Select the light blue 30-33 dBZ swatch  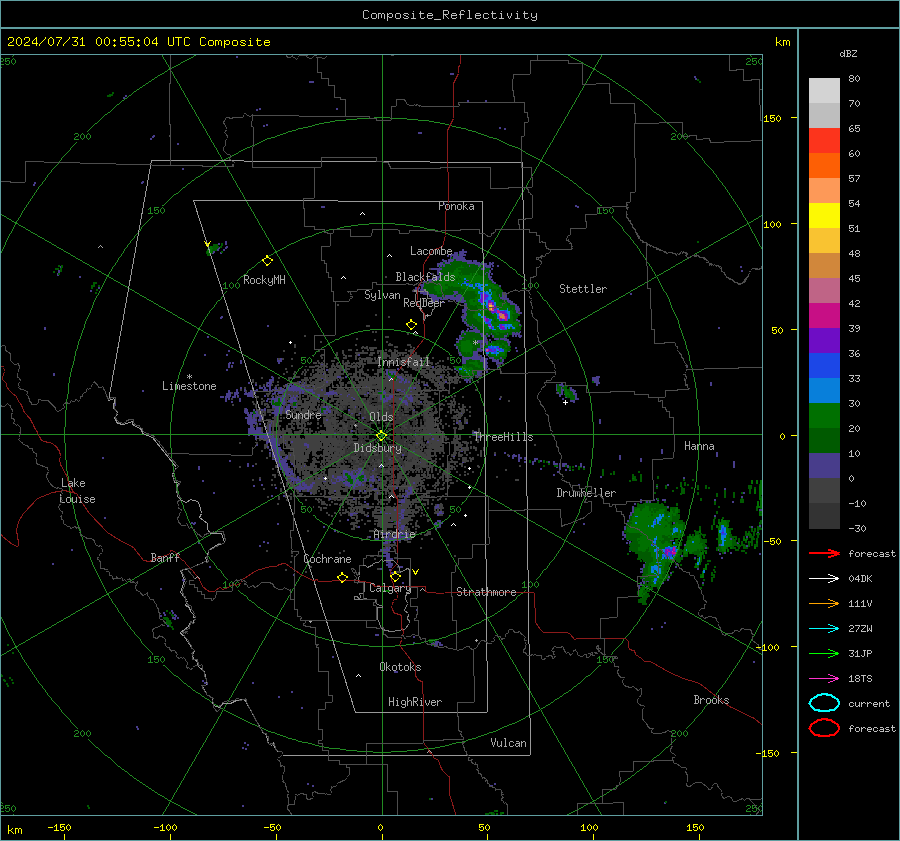click(x=824, y=391)
